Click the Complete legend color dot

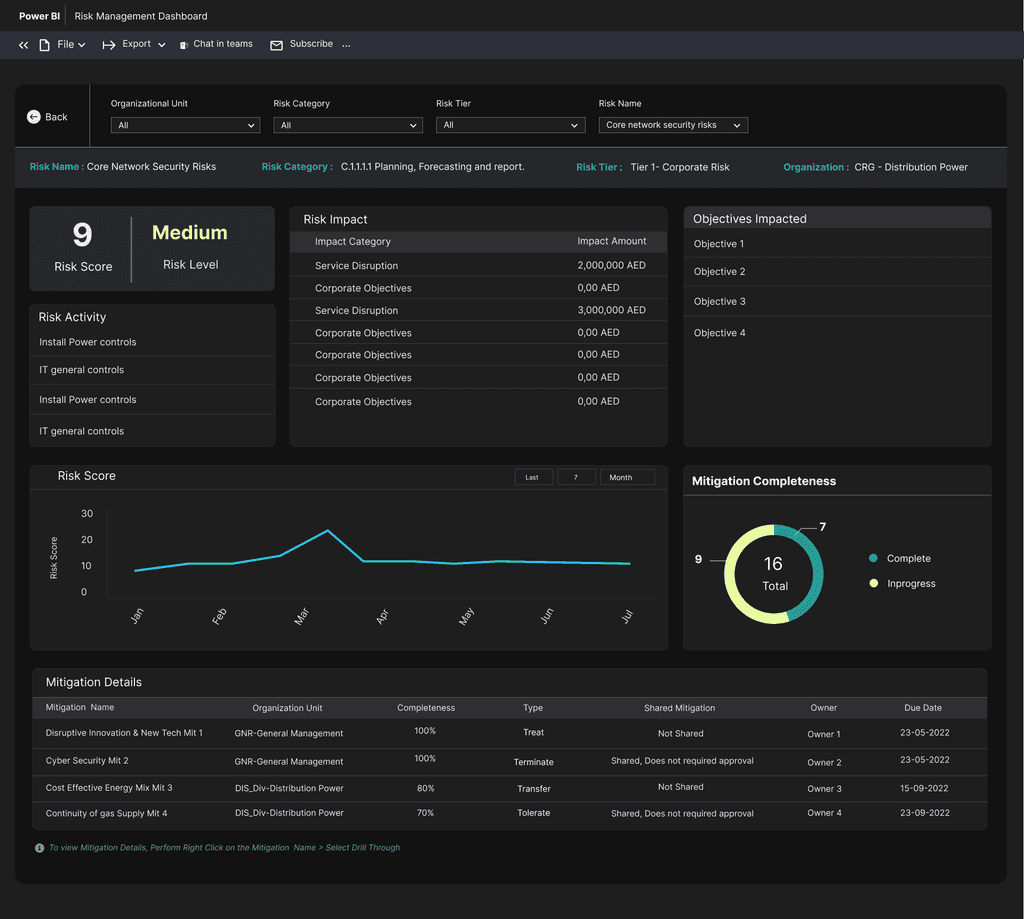pos(873,558)
